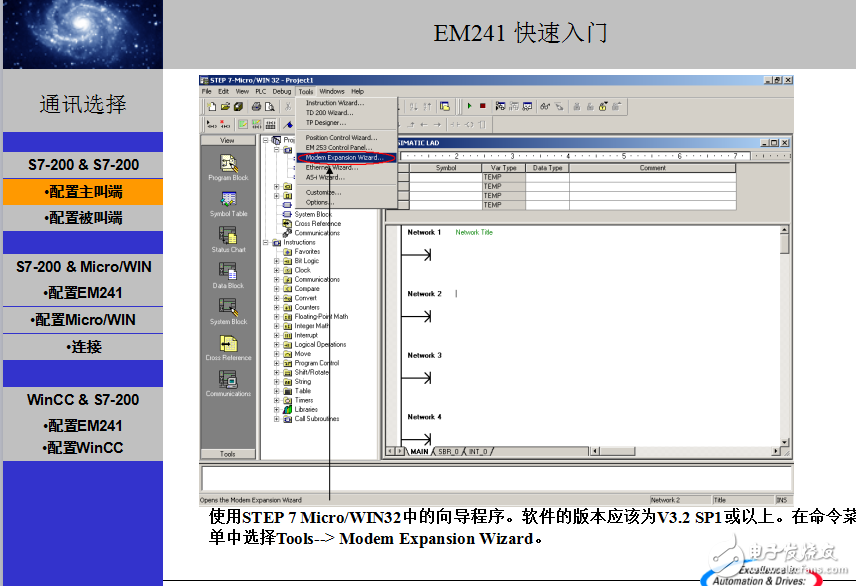Switch to SBR_0 tab

[x=448, y=452]
